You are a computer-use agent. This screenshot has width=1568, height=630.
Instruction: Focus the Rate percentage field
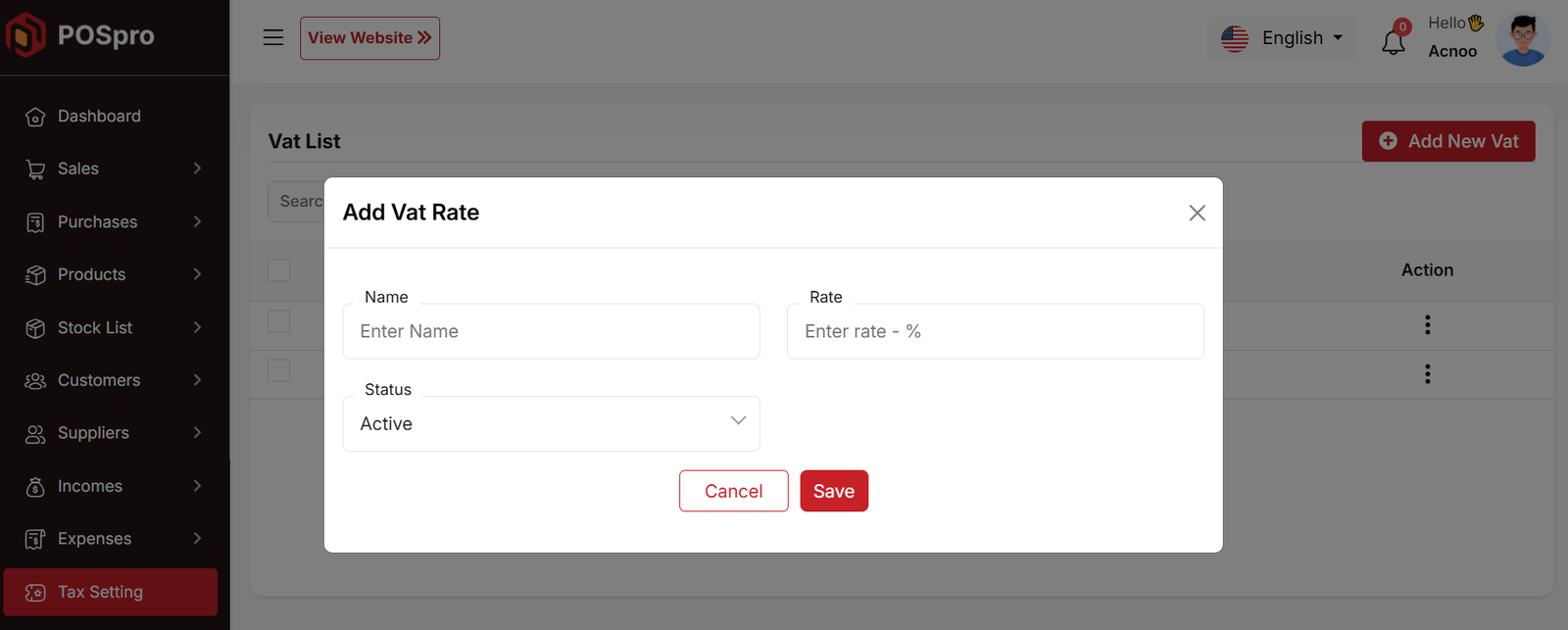coord(995,331)
